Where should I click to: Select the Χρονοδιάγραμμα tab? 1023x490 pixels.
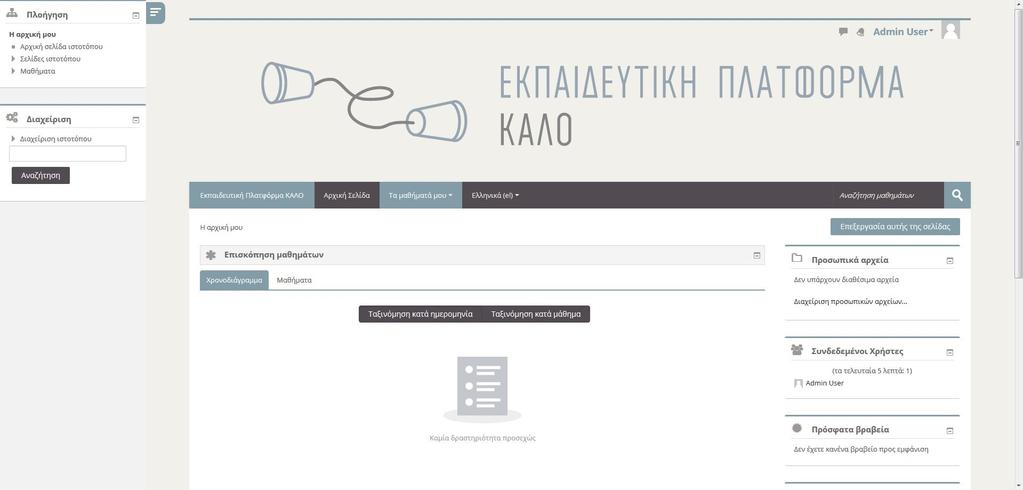coord(234,280)
